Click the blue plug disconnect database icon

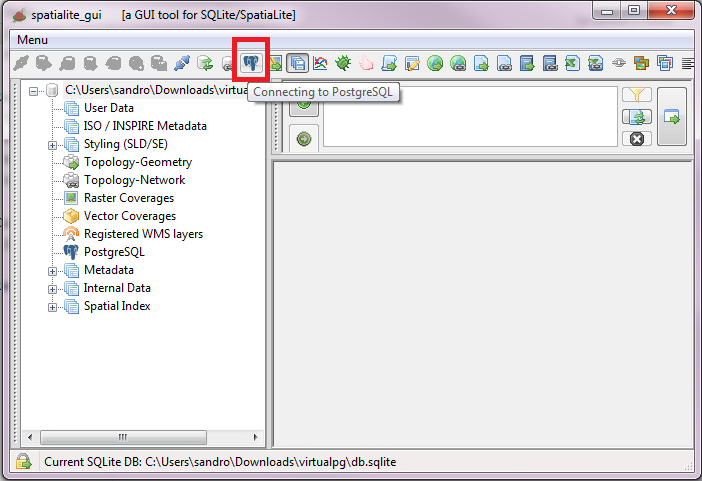pos(182,63)
